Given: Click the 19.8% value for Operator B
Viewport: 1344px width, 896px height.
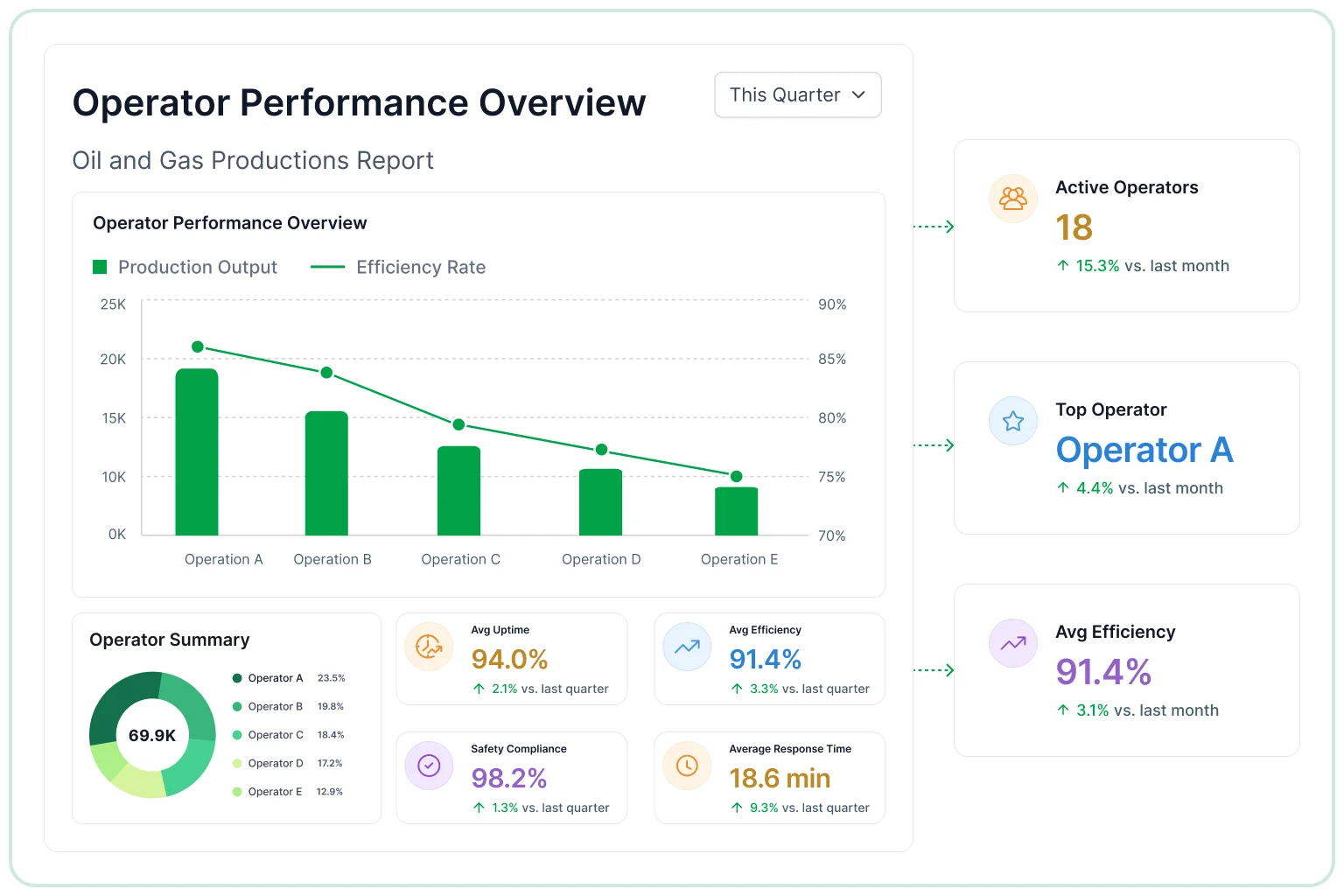Looking at the screenshot, I should 331,706.
